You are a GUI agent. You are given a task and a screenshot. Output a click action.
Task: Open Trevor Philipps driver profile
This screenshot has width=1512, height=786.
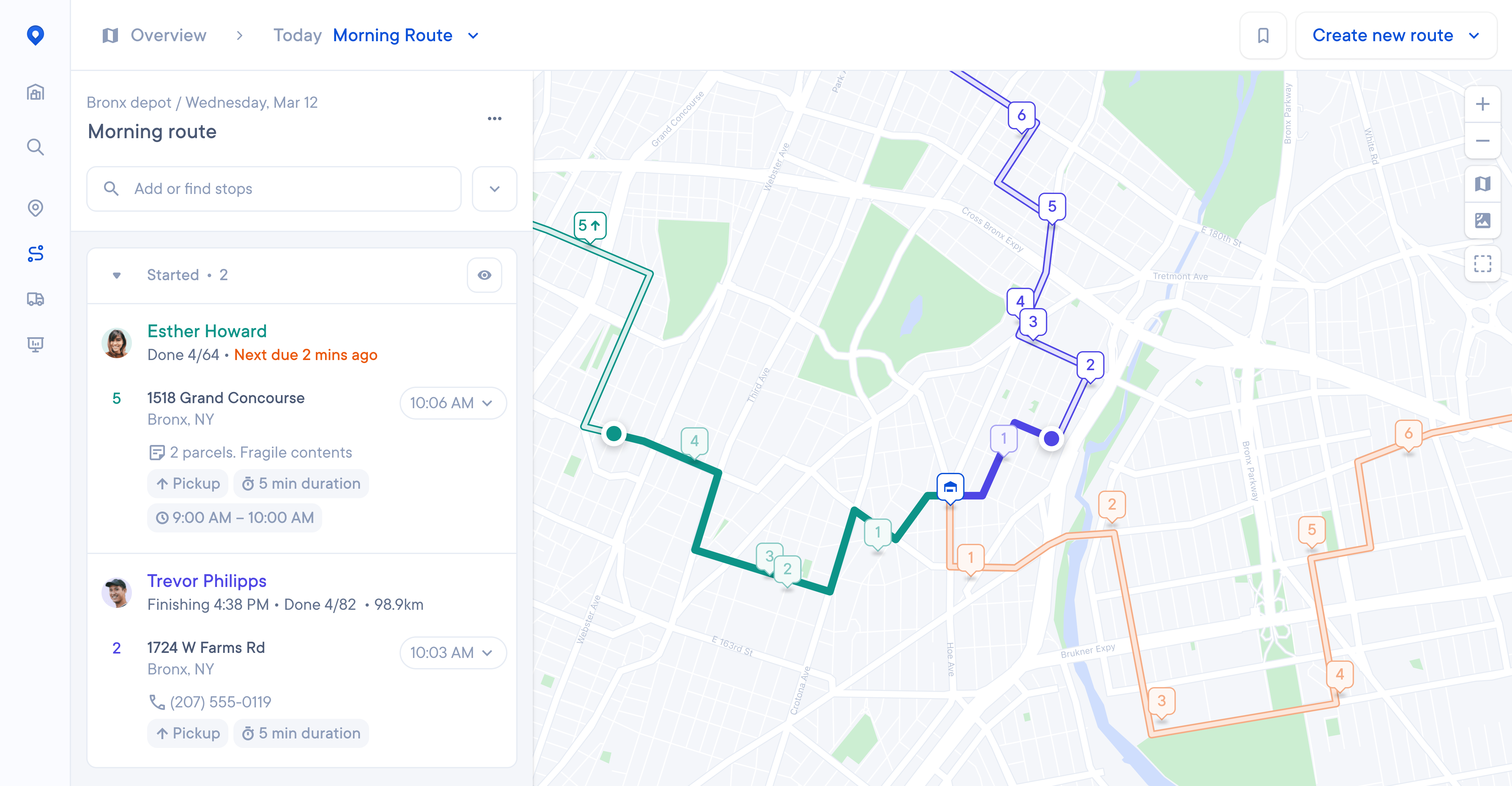207,581
